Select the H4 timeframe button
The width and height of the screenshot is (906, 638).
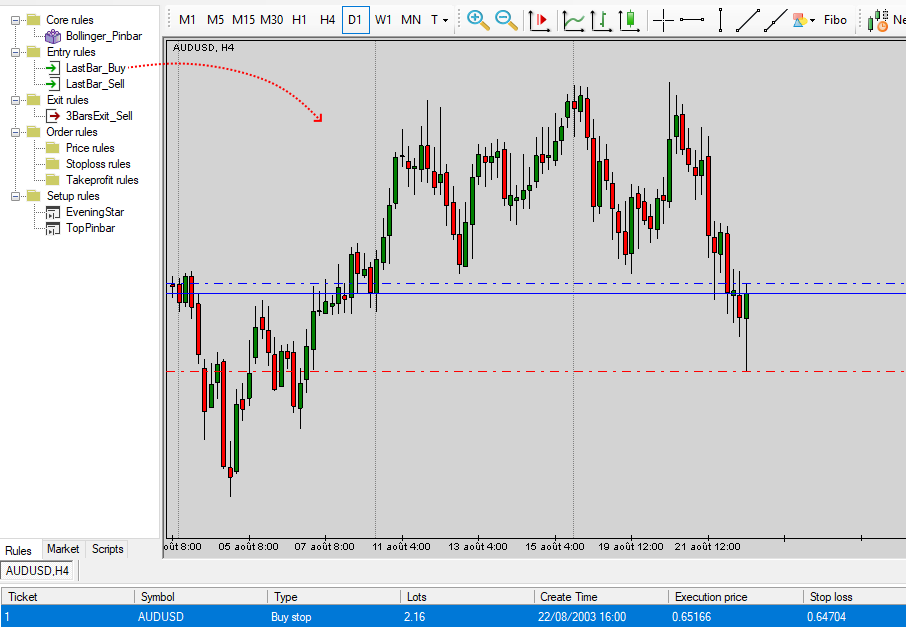[327, 19]
